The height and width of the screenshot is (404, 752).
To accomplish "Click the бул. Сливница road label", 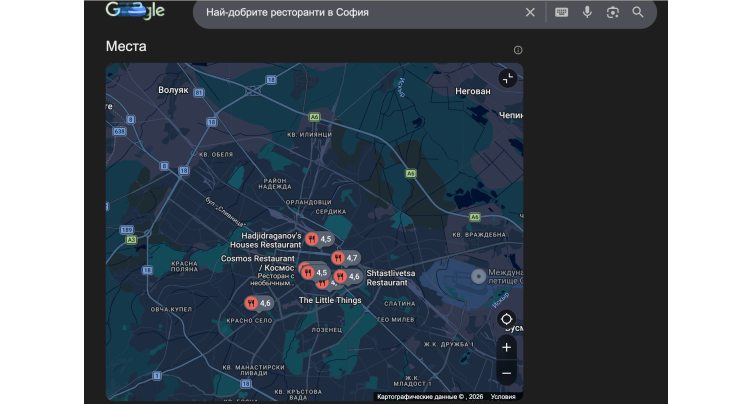I will pyautogui.click(x=225, y=212).
